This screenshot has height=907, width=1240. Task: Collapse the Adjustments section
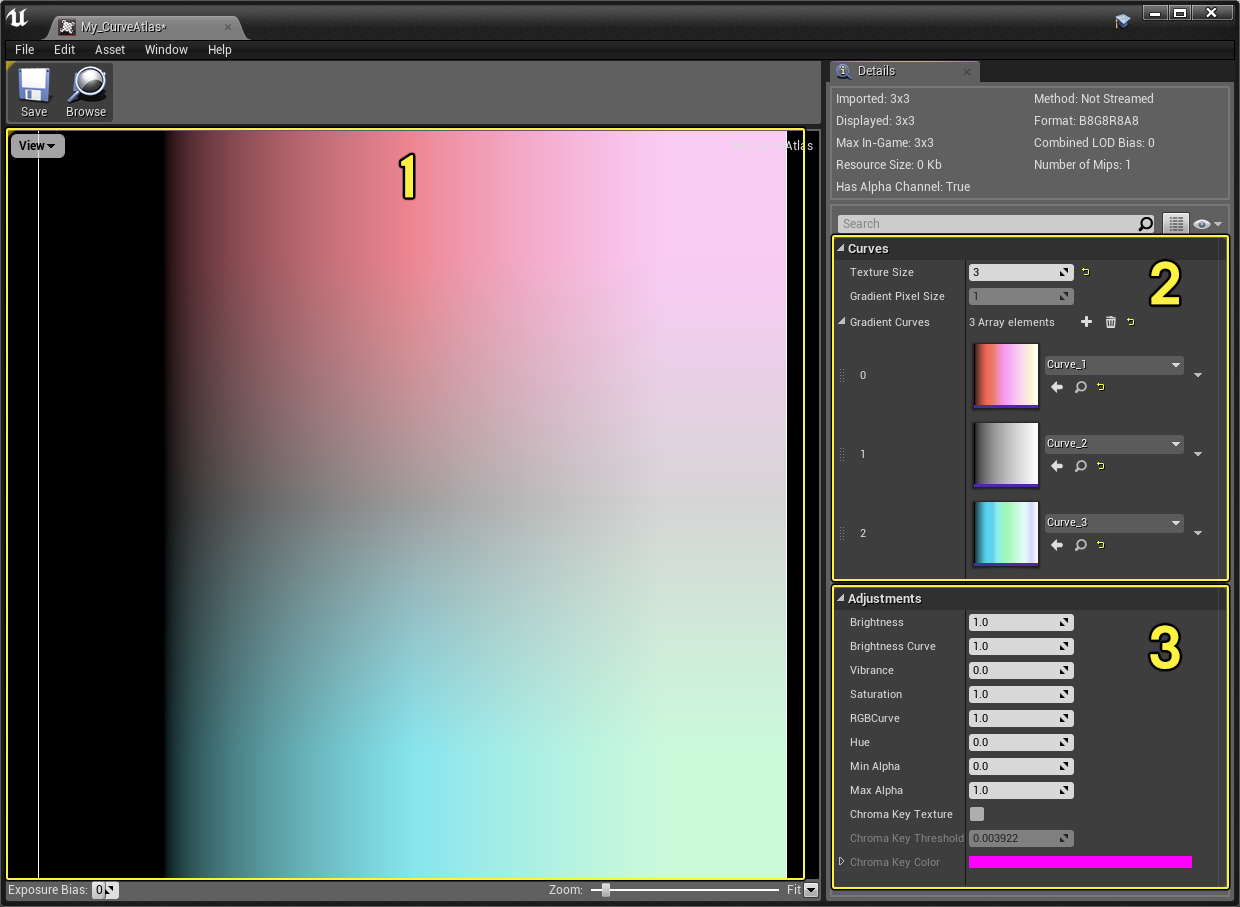click(x=841, y=598)
